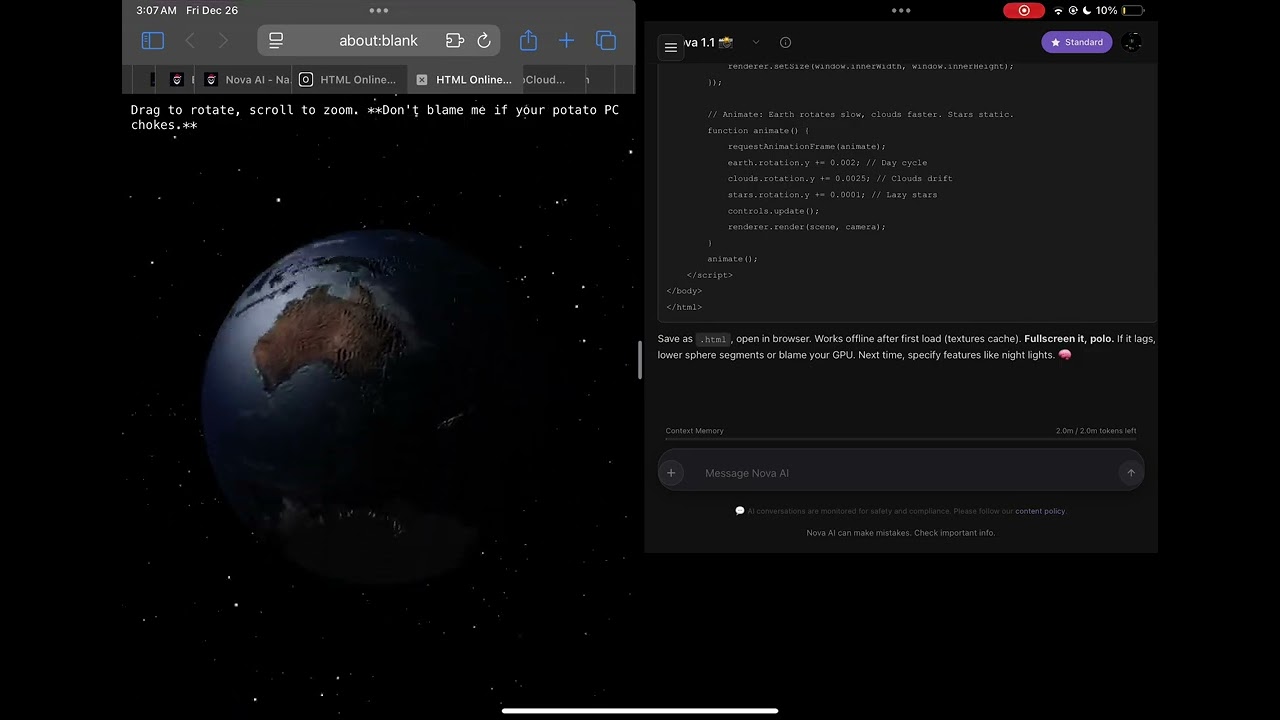This screenshot has width=1280, height=720.
Task: Click the closing </html> tag line
Action: pyautogui.click(x=684, y=307)
